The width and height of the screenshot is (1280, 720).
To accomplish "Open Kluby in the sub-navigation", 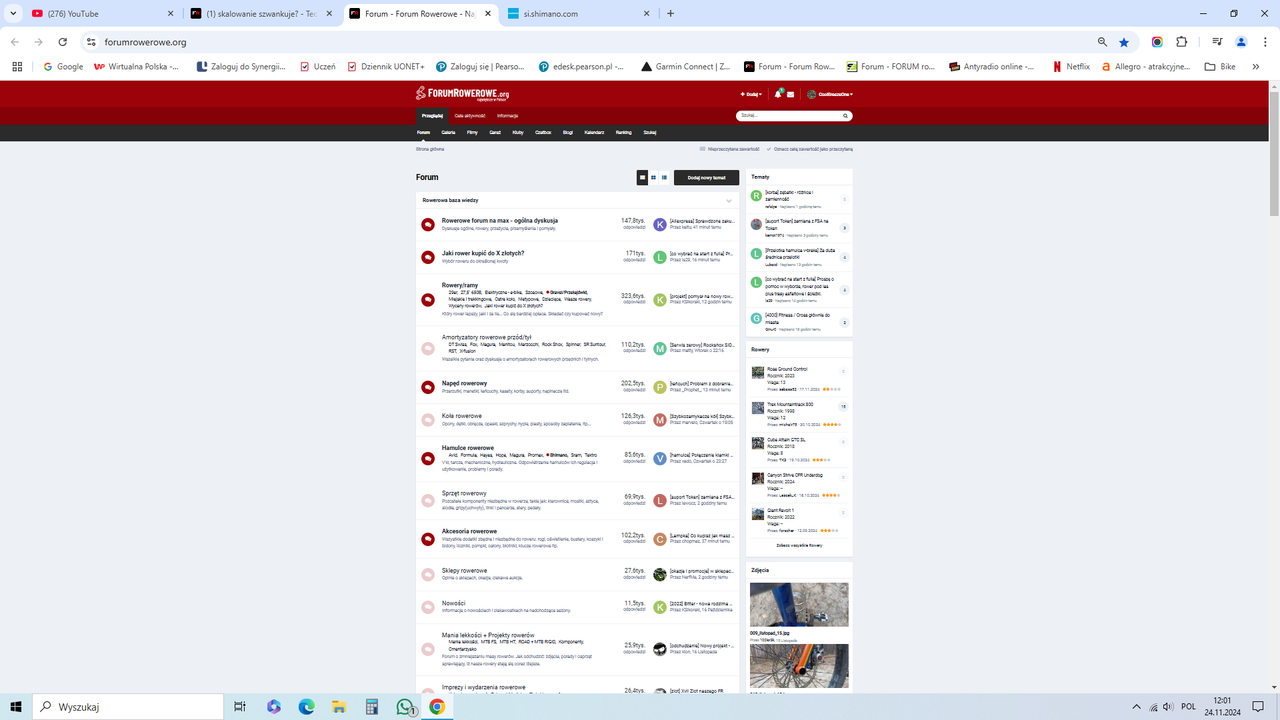I will 518,132.
